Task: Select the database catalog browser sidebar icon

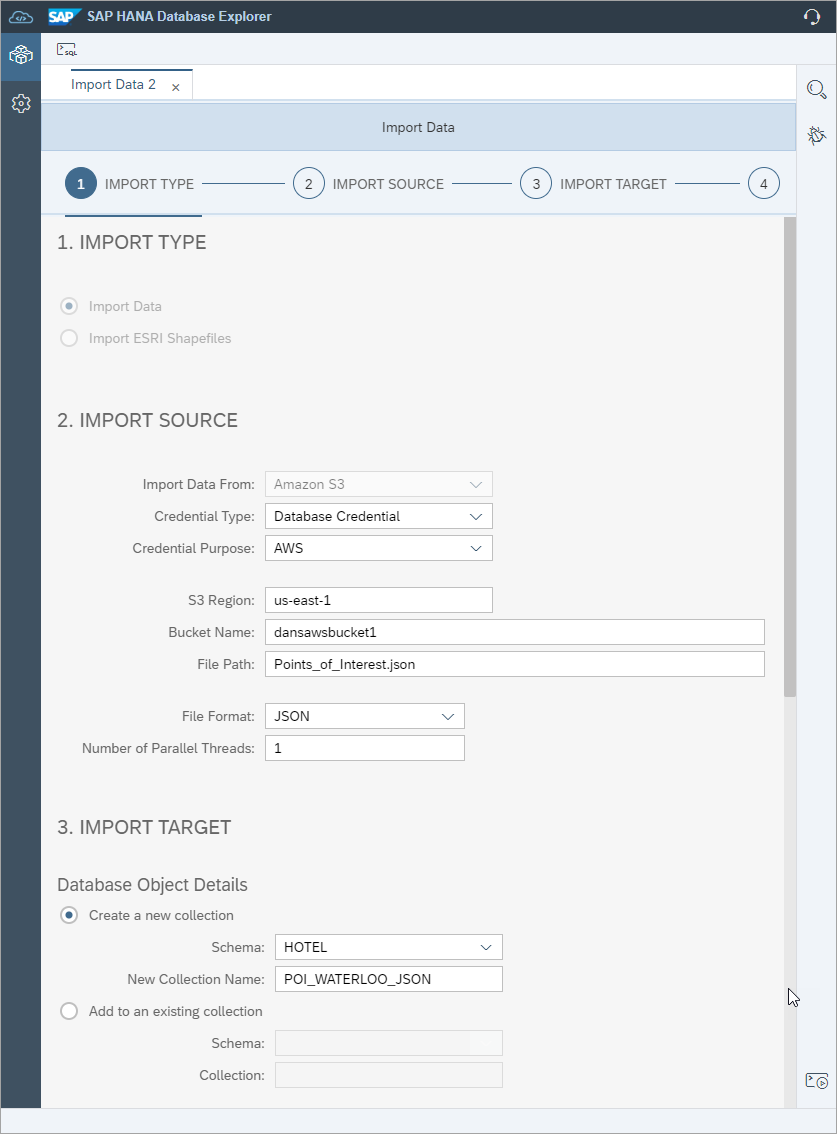Action: point(21,55)
